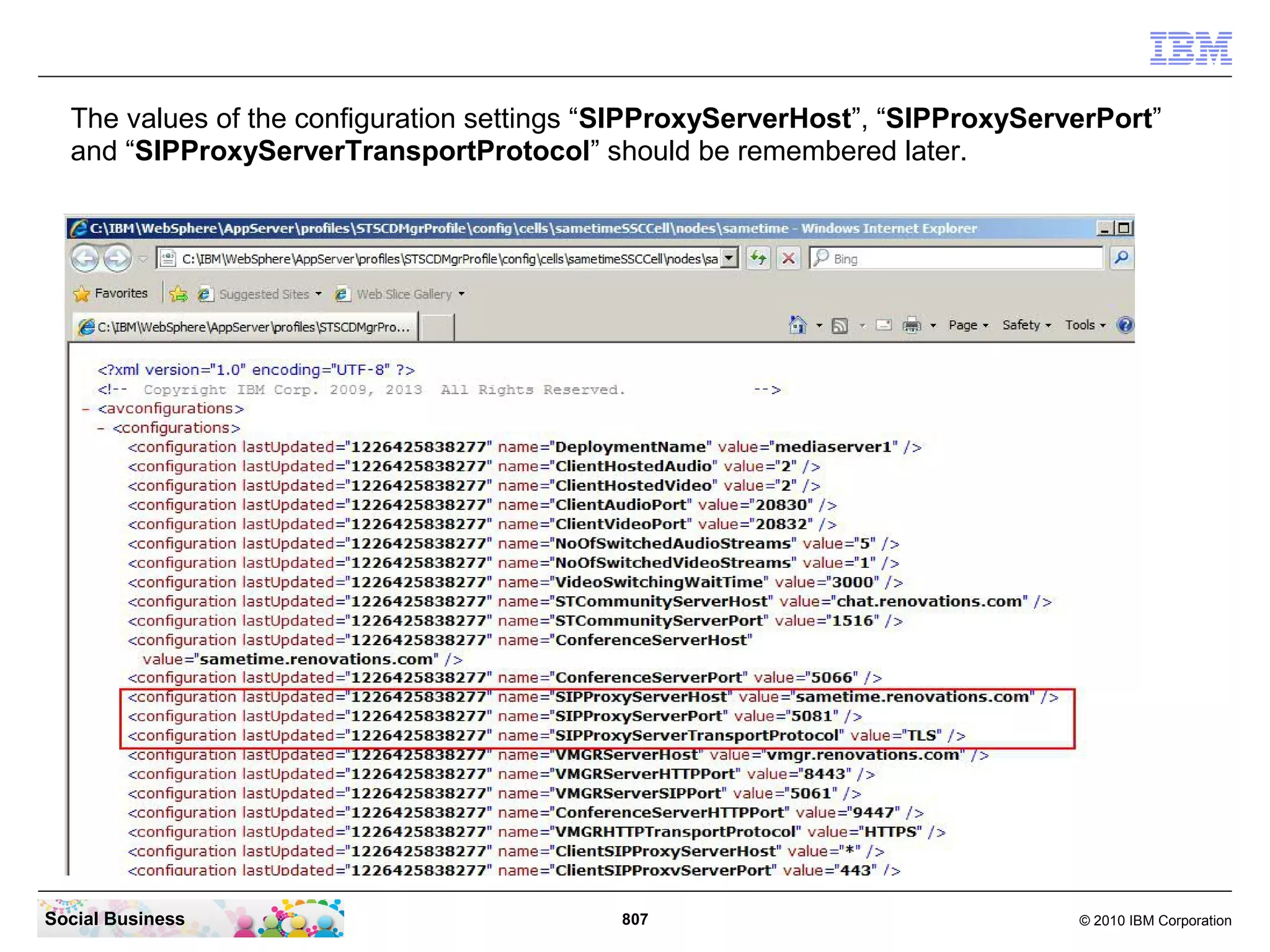This screenshot has width=1270, height=952.
Task: Click the red Stop loading icon
Action: (789, 258)
